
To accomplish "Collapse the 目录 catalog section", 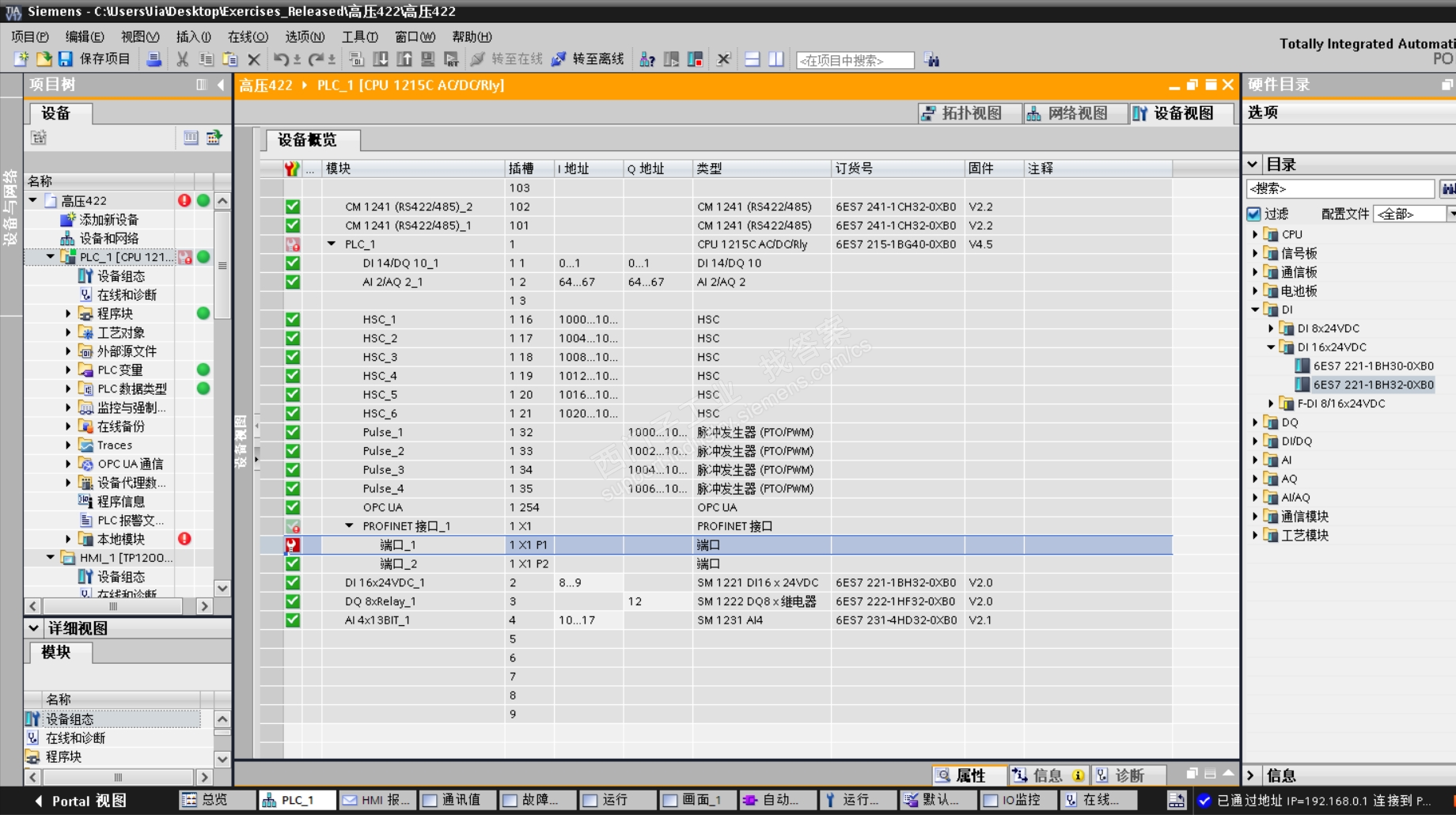I will pyautogui.click(x=1253, y=165).
